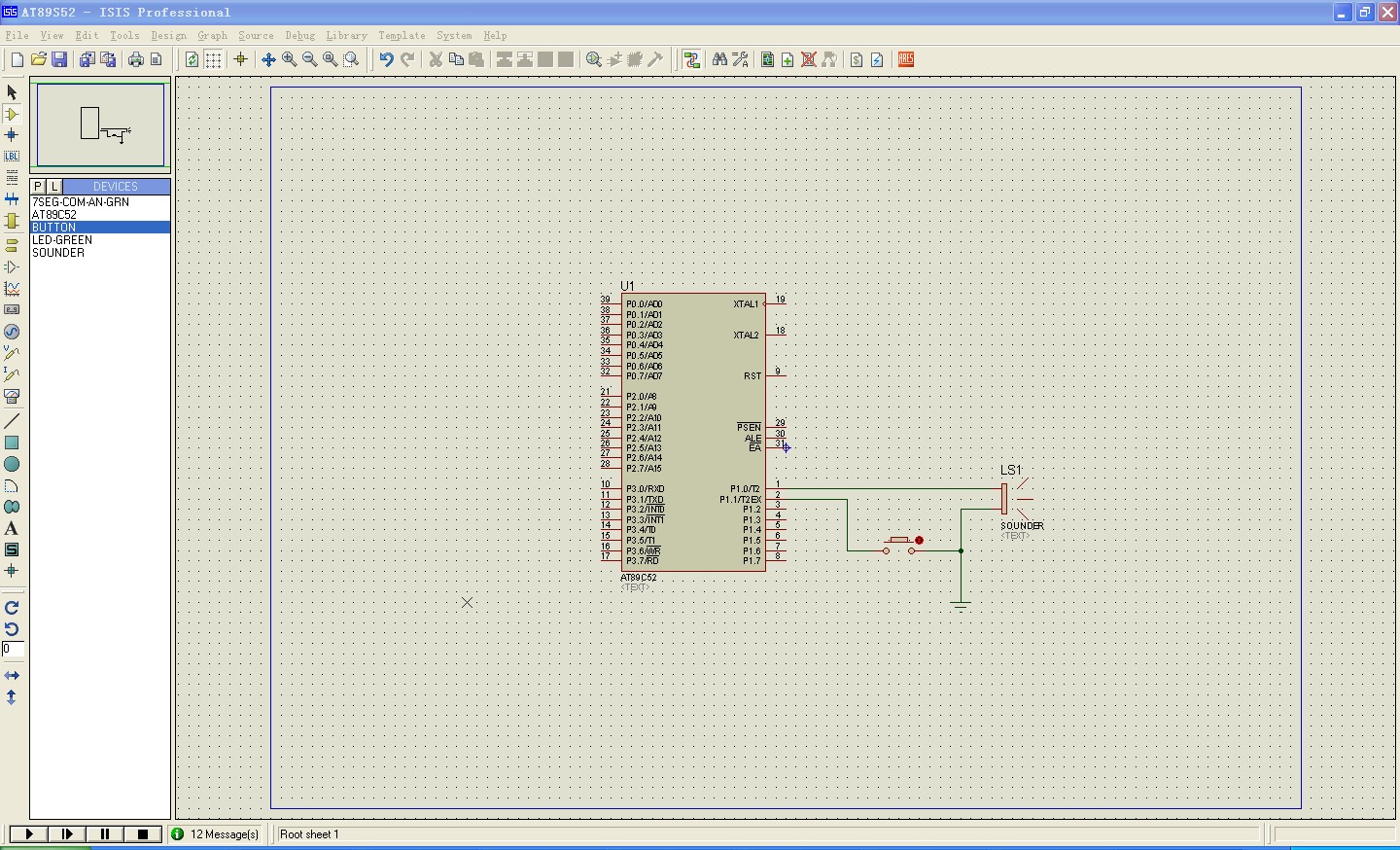The width and height of the screenshot is (1400, 850).
Task: Print the schematic using the printer icon
Action: pyautogui.click(x=135, y=59)
